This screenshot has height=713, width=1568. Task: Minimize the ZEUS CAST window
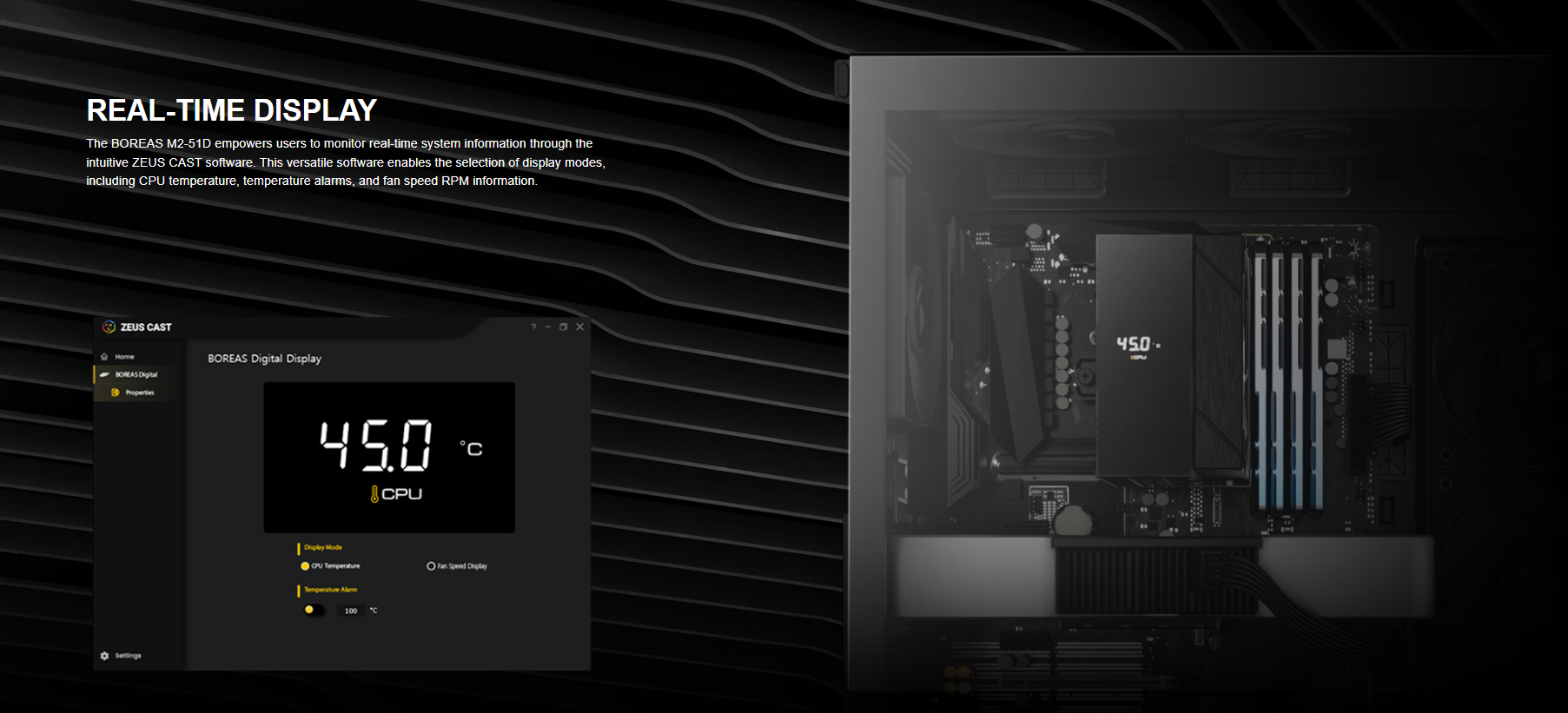point(548,327)
